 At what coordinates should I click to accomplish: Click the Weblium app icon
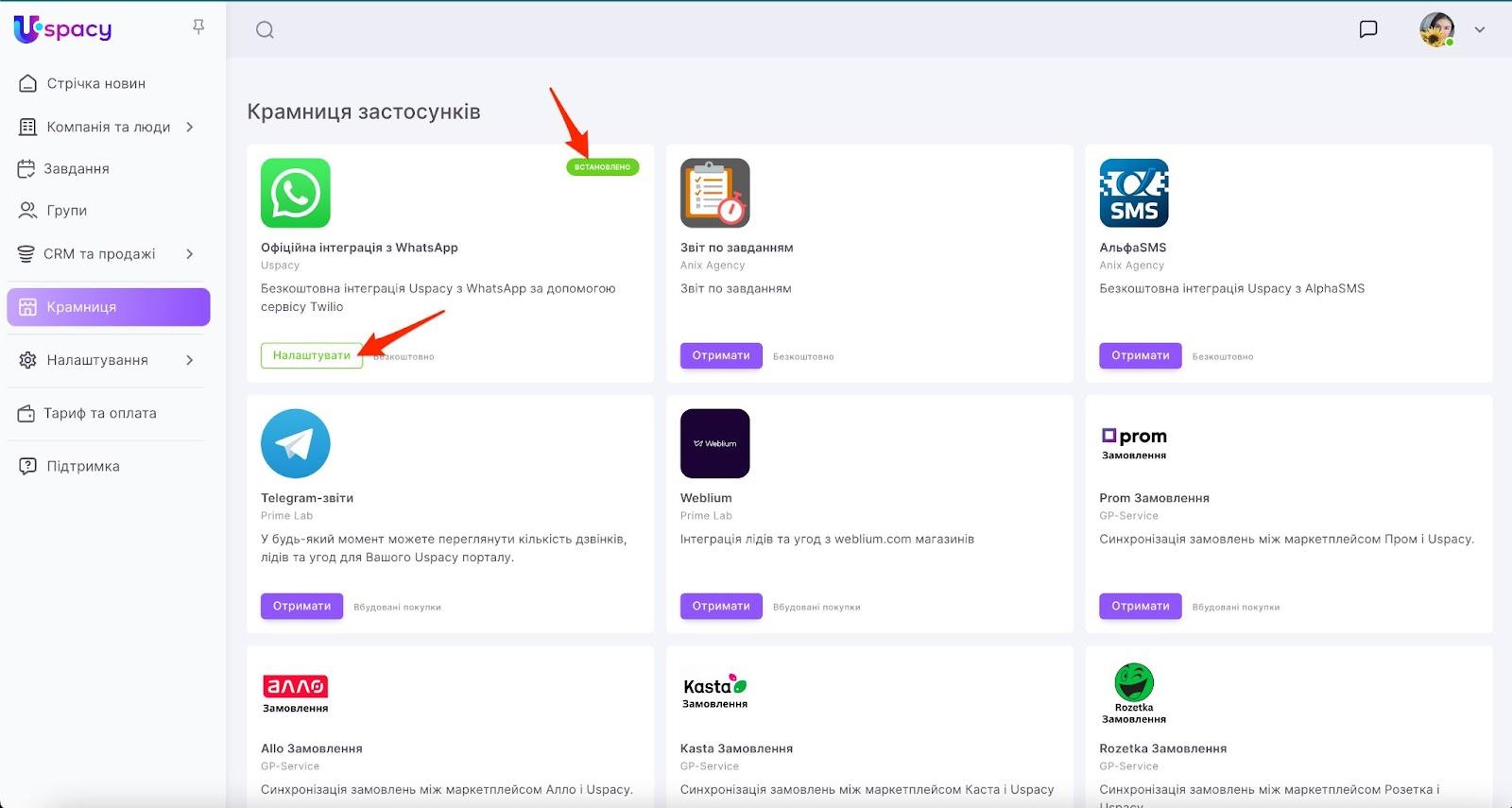pyautogui.click(x=715, y=443)
